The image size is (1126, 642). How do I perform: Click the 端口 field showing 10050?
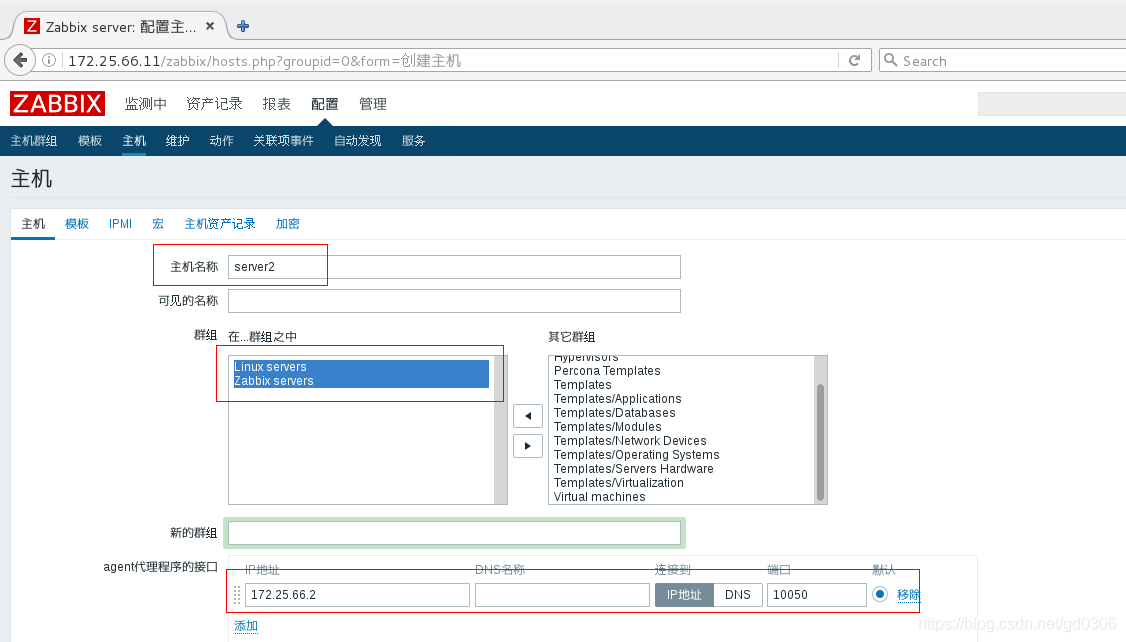[x=816, y=595]
